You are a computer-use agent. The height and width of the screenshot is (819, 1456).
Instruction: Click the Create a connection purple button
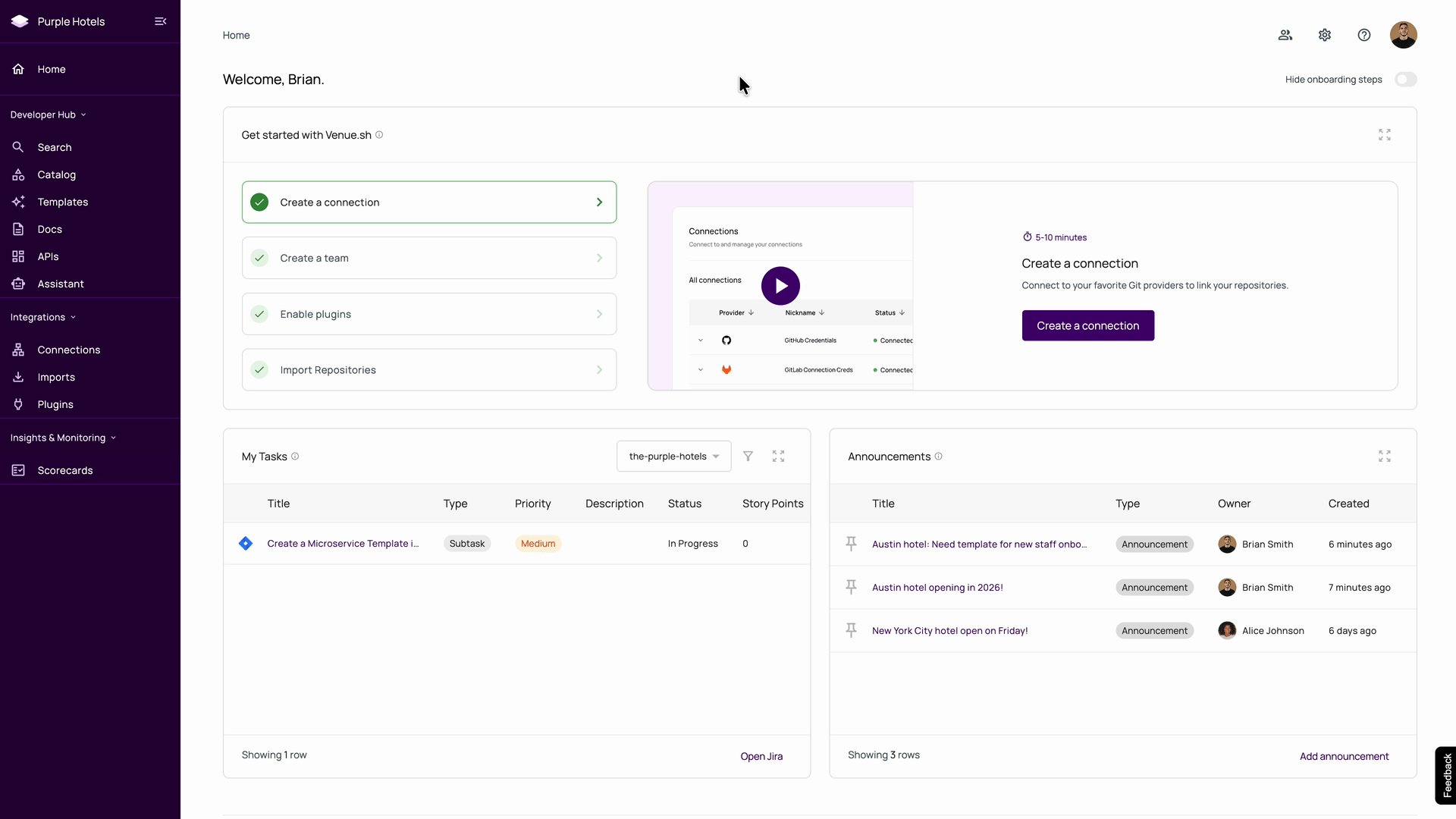tap(1087, 325)
